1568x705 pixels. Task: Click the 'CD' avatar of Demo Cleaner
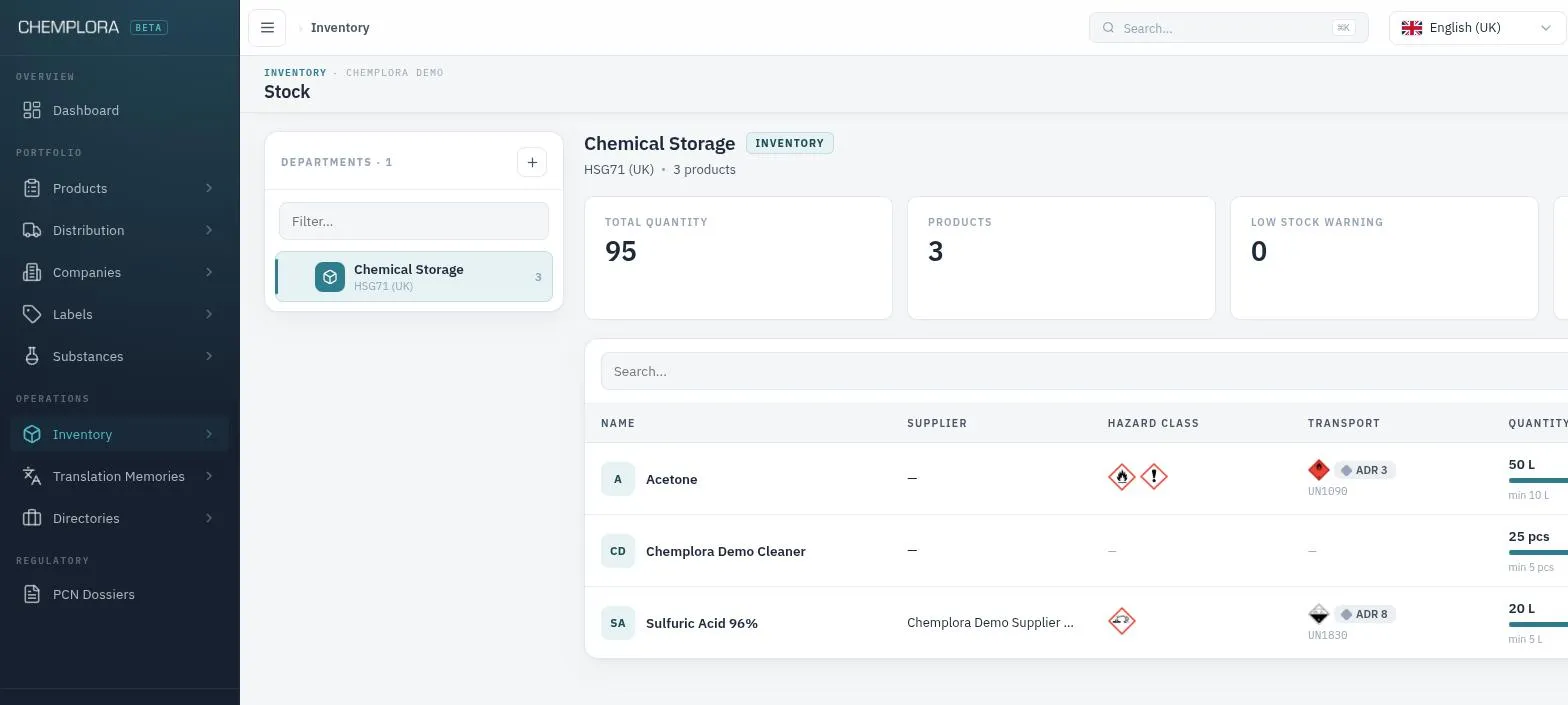point(618,551)
